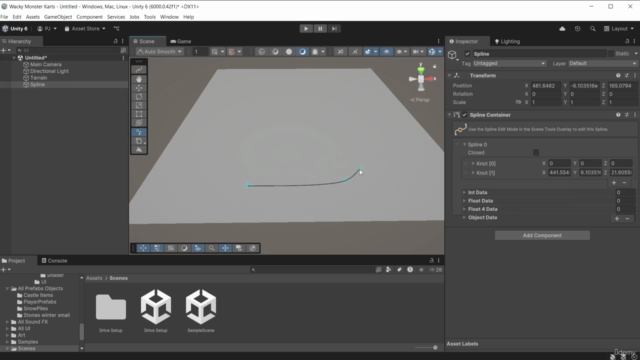Click the Play button
Viewport: 640px width, 360px height.
[306, 29]
